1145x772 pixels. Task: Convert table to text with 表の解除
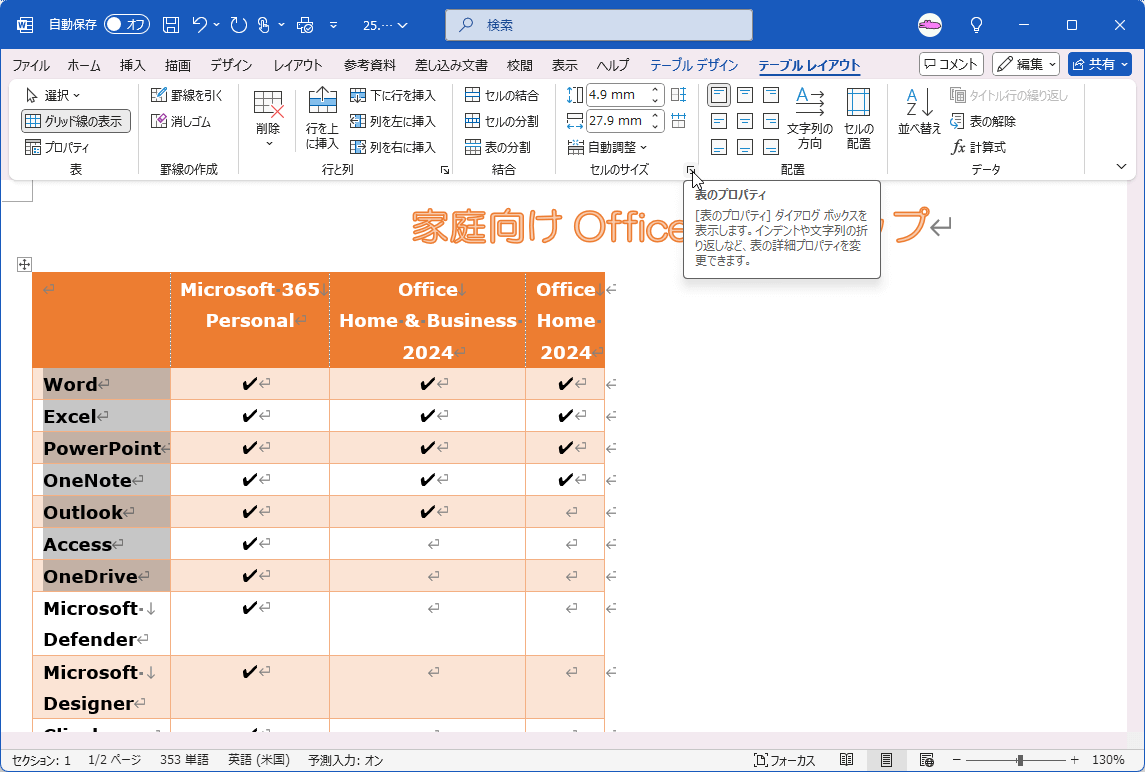pos(984,121)
